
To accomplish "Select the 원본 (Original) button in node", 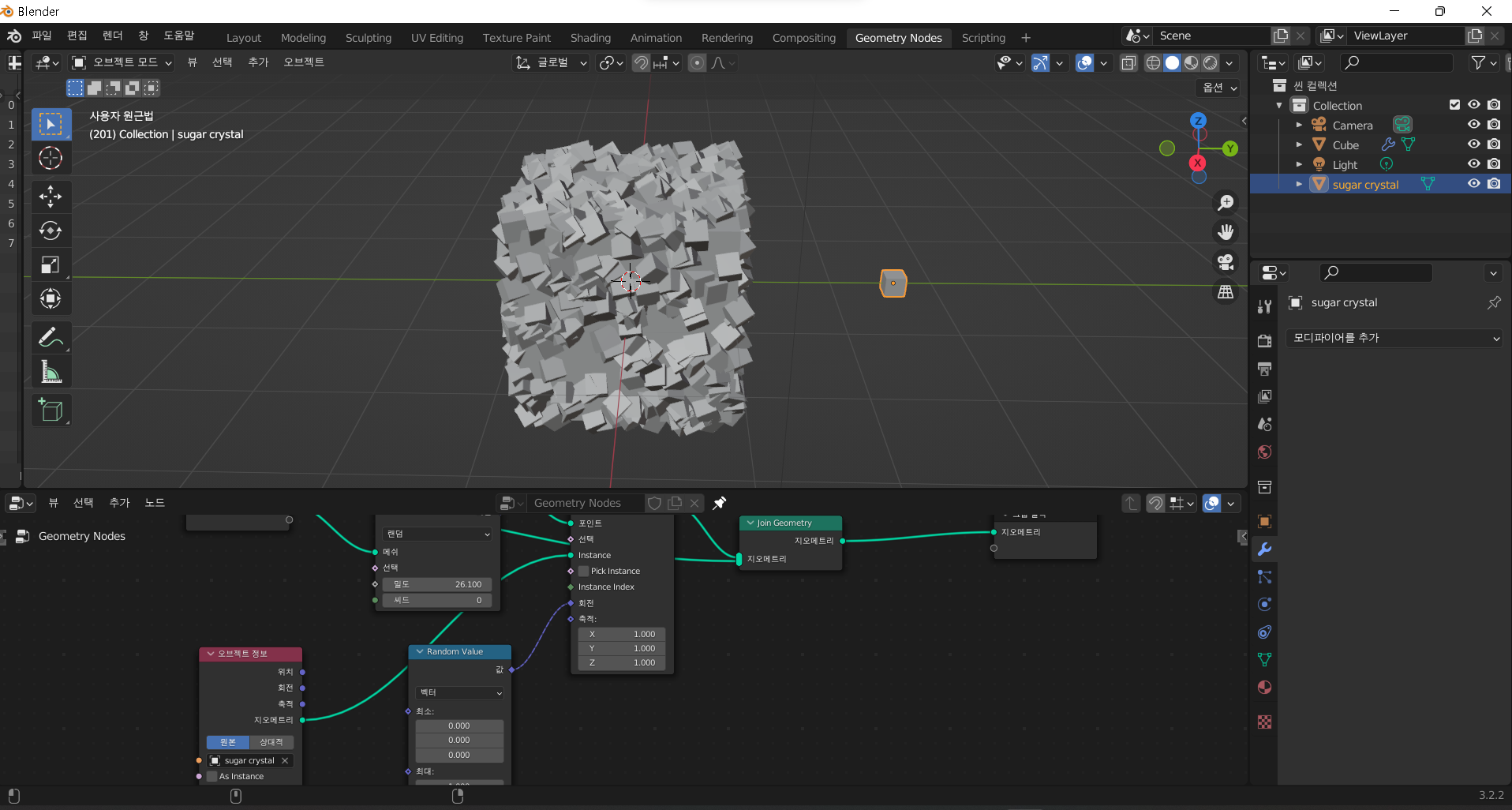I will click(228, 742).
